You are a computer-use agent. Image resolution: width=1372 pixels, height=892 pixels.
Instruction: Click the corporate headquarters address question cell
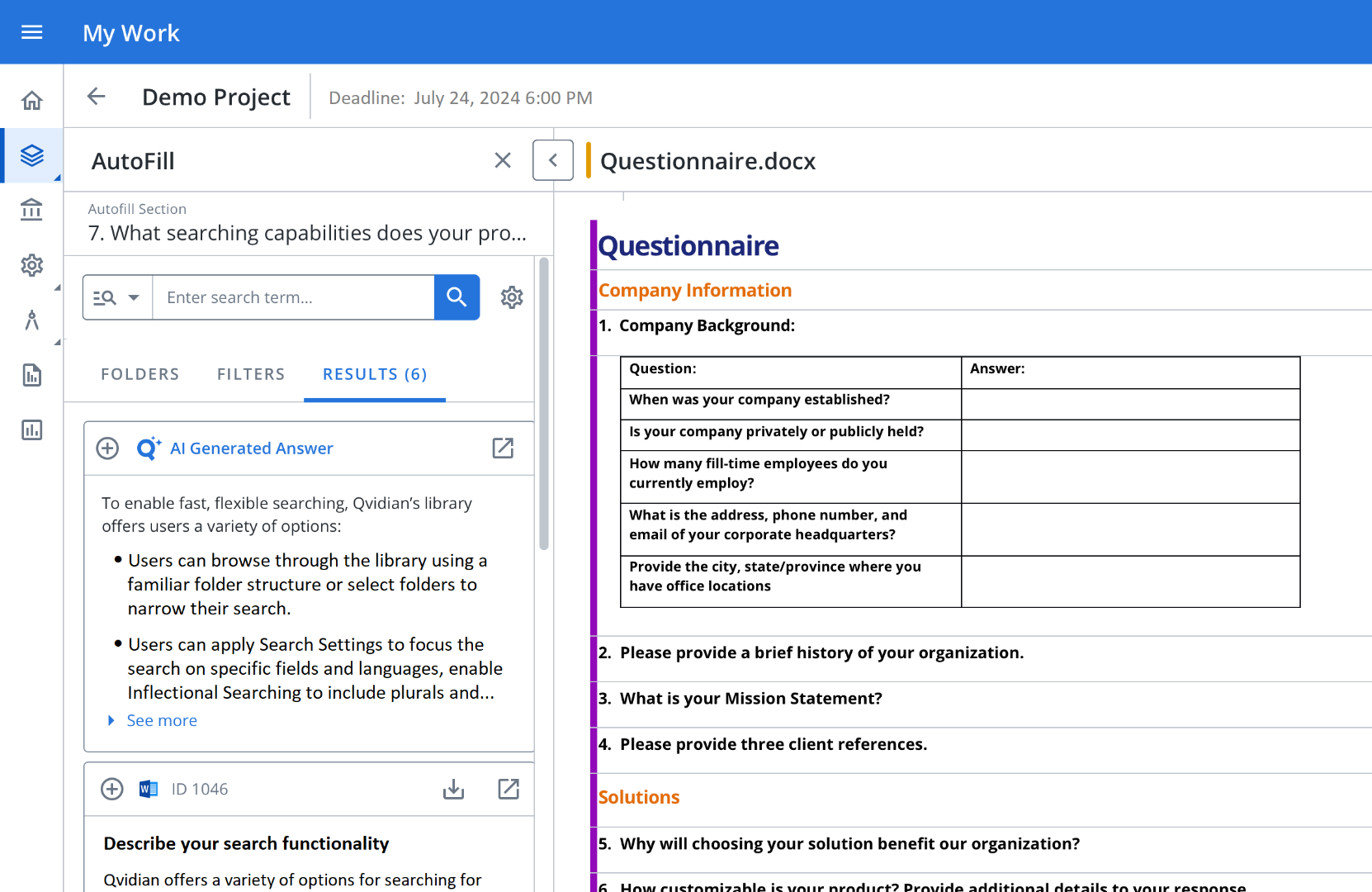coord(791,529)
